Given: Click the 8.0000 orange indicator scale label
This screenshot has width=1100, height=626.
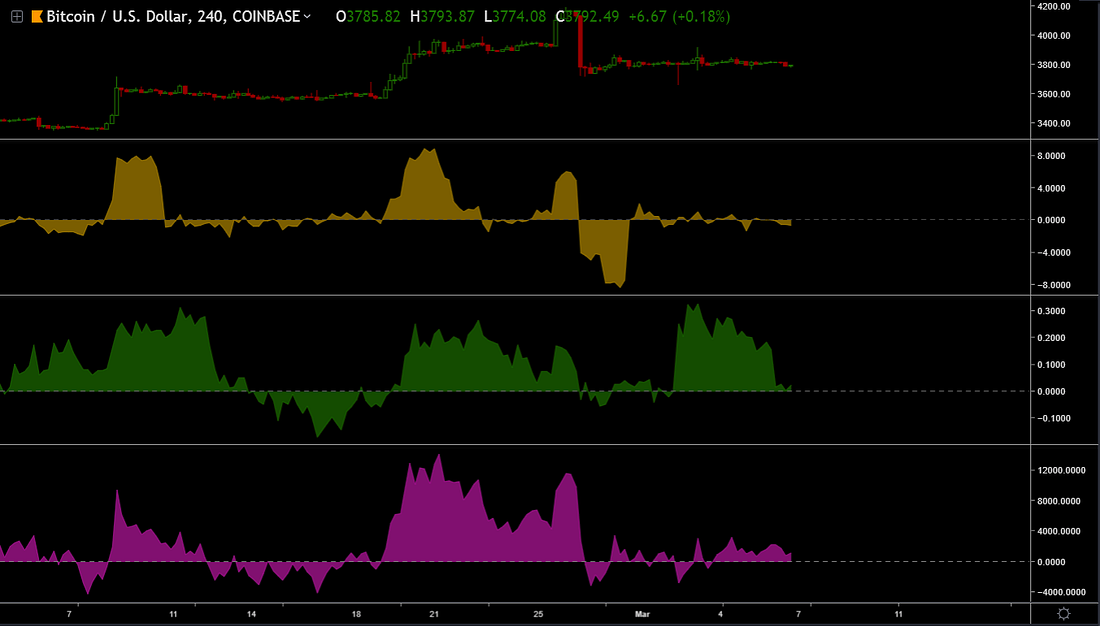Looking at the screenshot, I should [x=1052, y=156].
